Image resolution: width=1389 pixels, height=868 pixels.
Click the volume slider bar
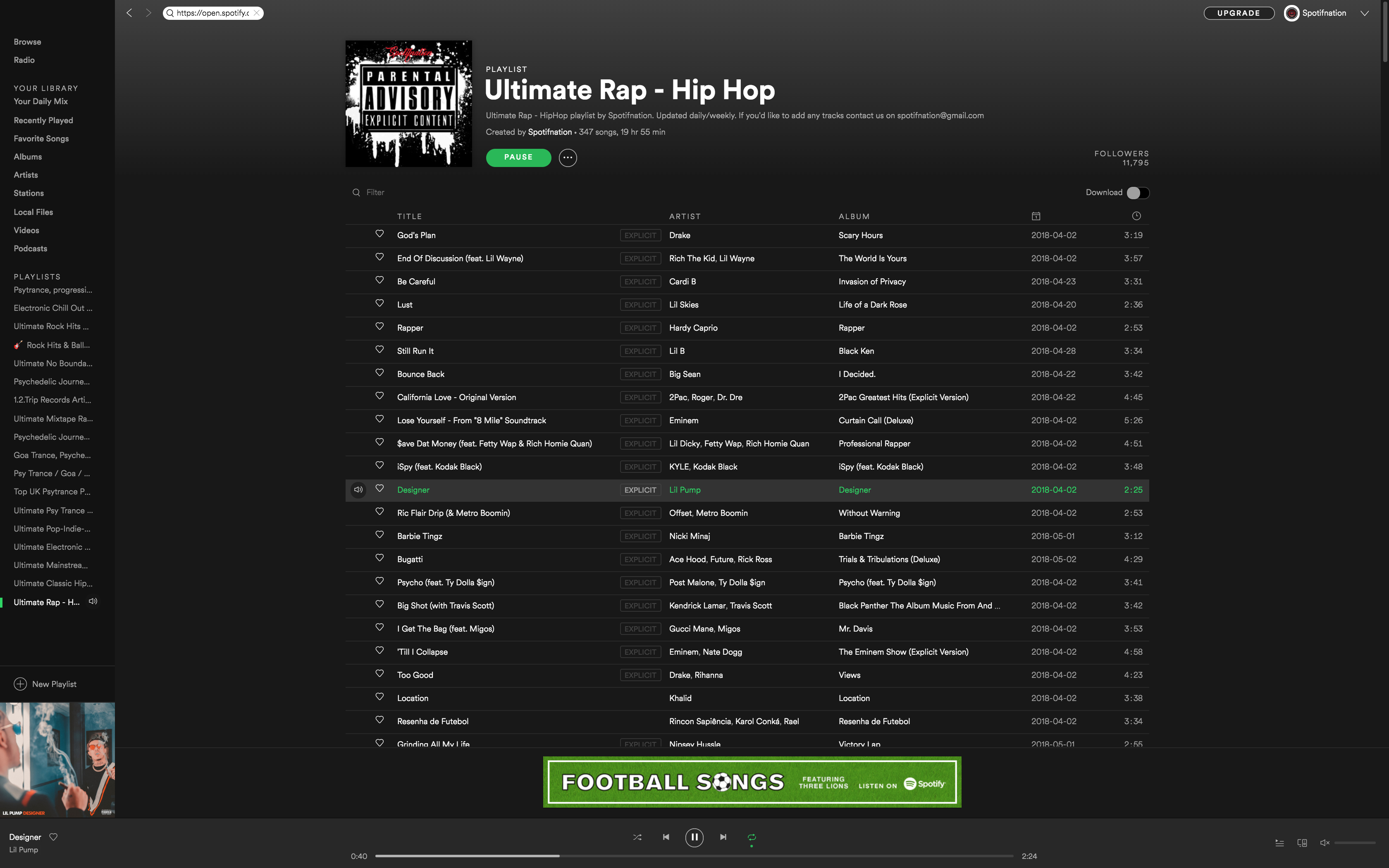pyautogui.click(x=1355, y=843)
